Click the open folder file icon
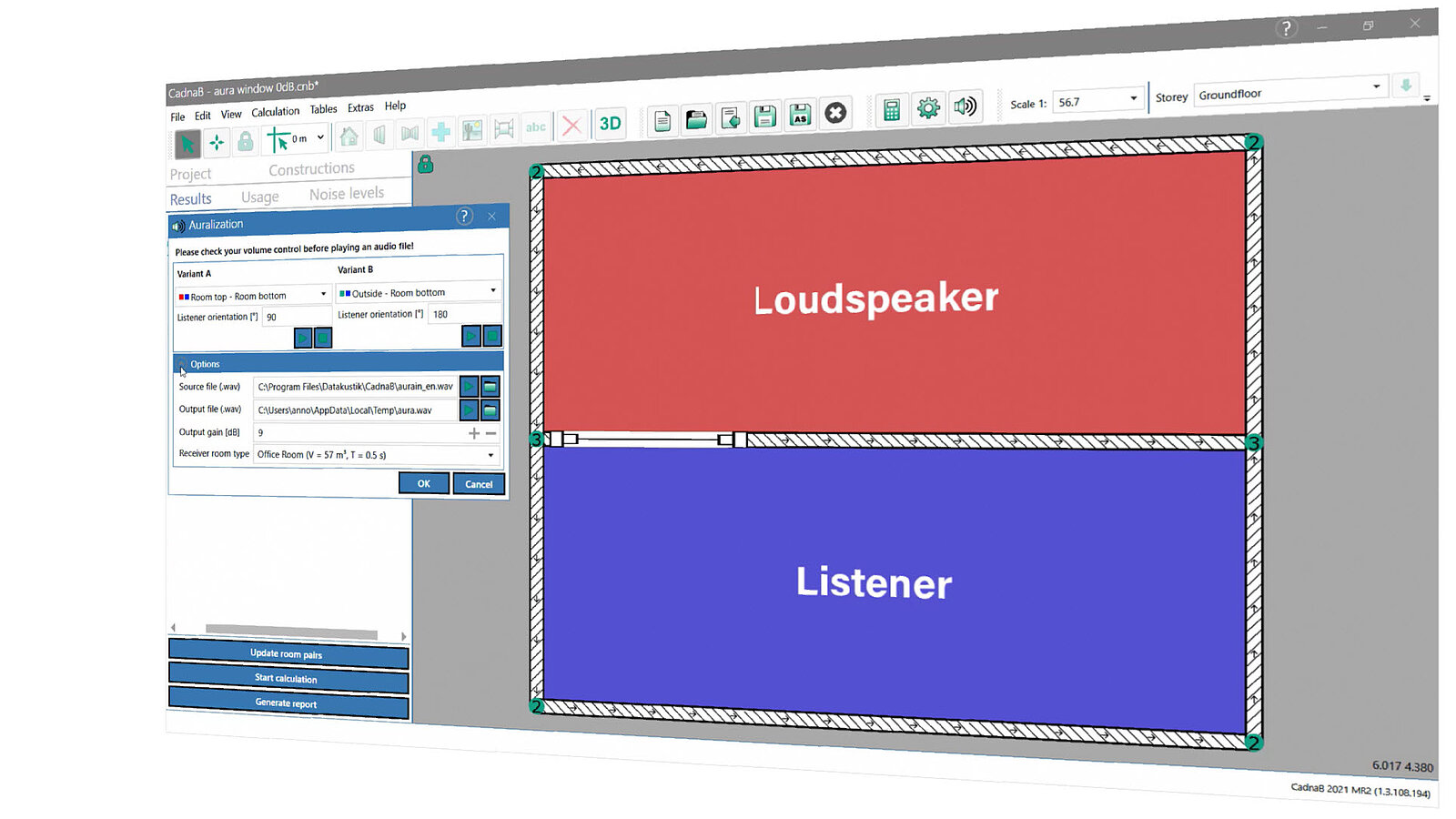 point(696,119)
